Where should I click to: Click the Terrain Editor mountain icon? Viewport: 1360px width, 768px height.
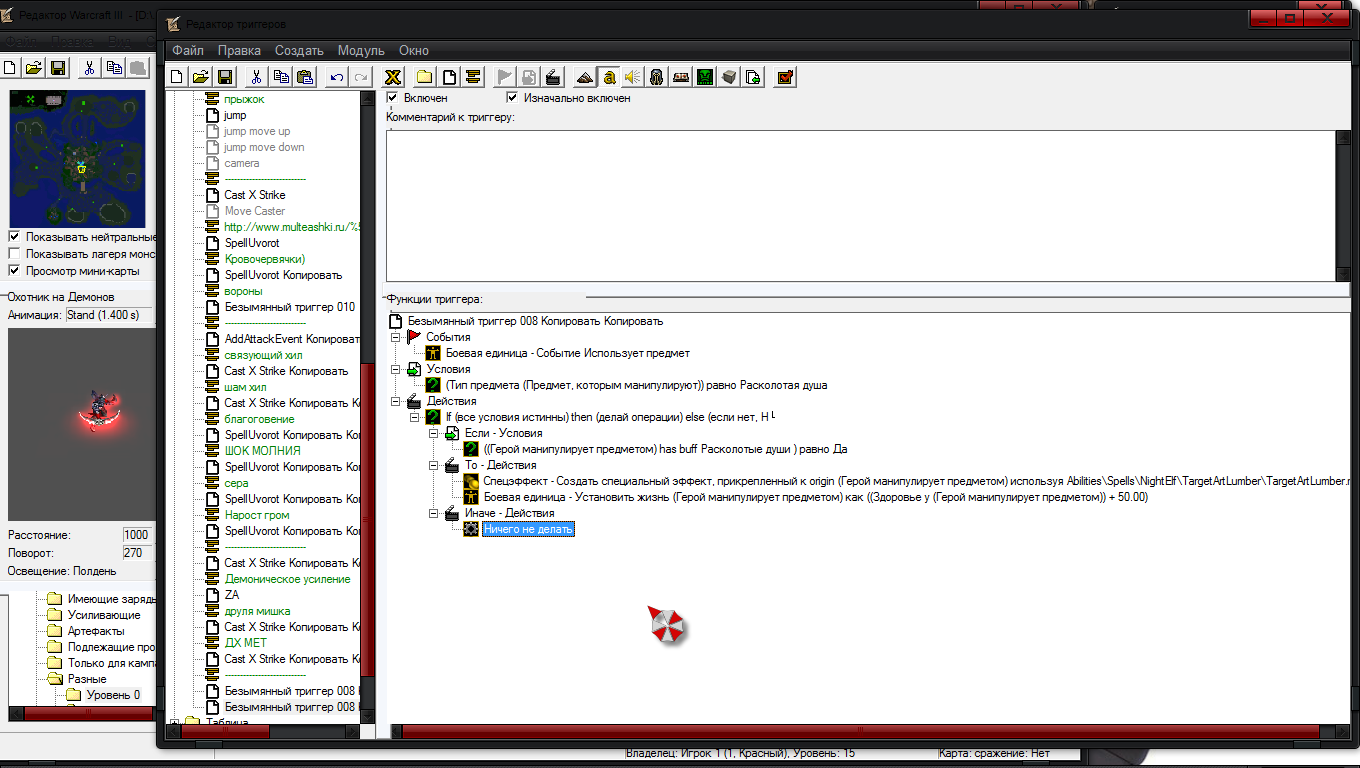point(583,77)
